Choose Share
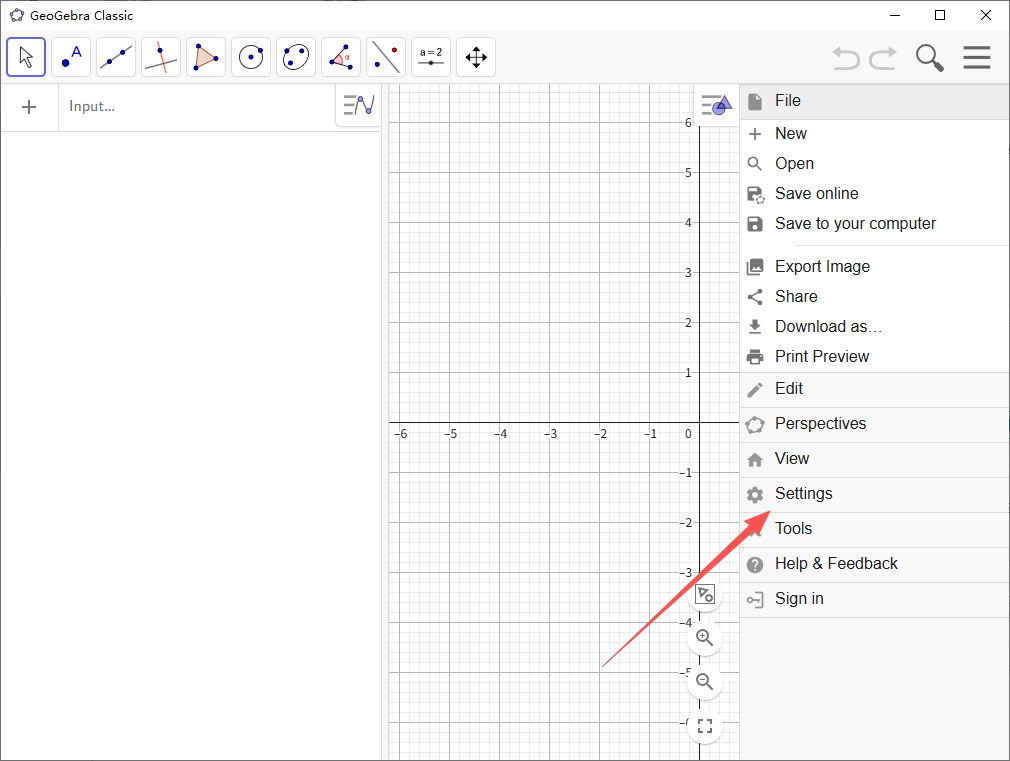The width and height of the screenshot is (1010, 761). tap(875, 296)
